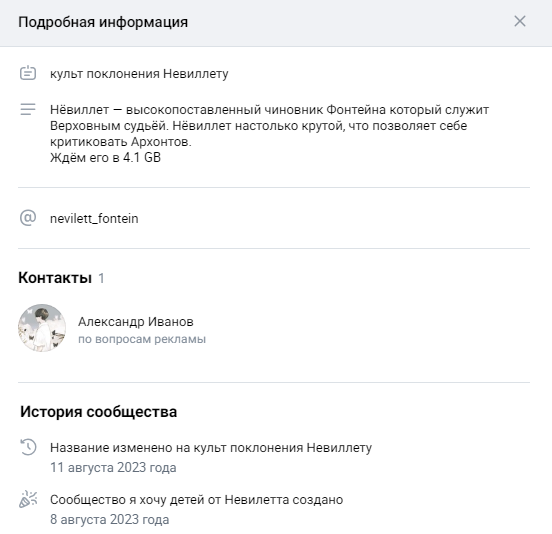Click the 11 августа 2023 года date
Screen dimensions: 552x534
[113, 467]
